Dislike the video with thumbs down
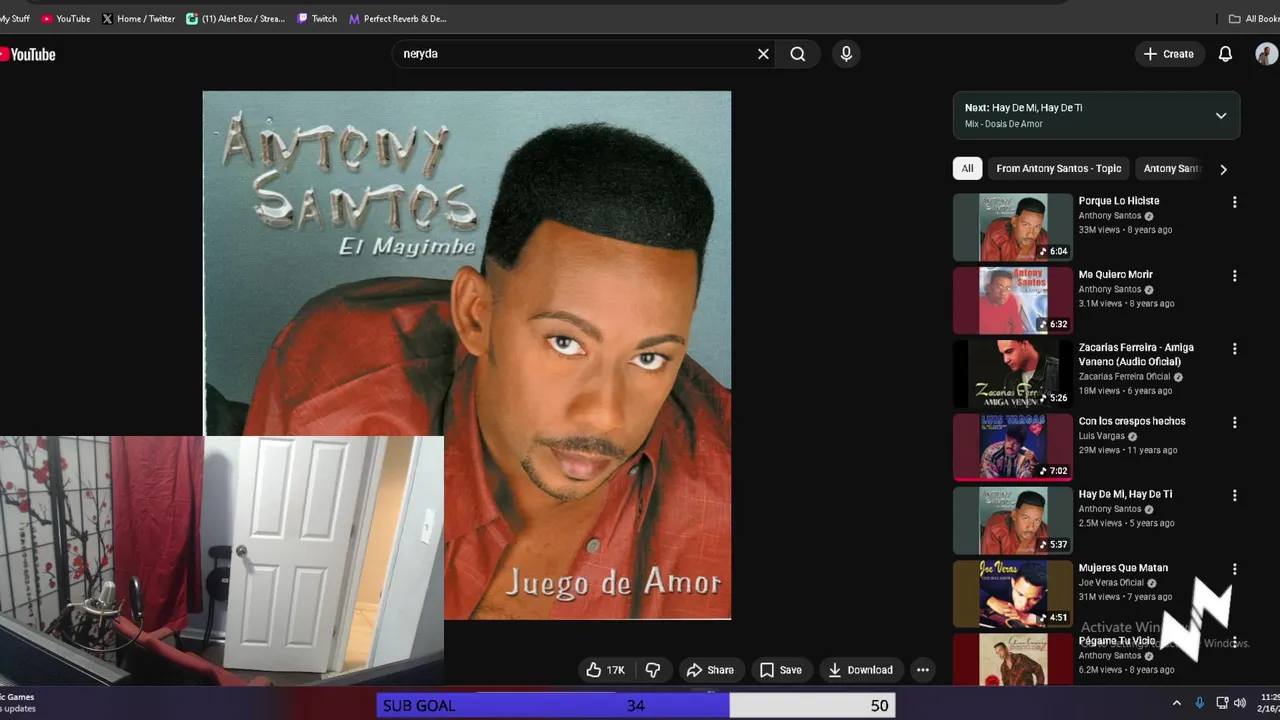 653,670
